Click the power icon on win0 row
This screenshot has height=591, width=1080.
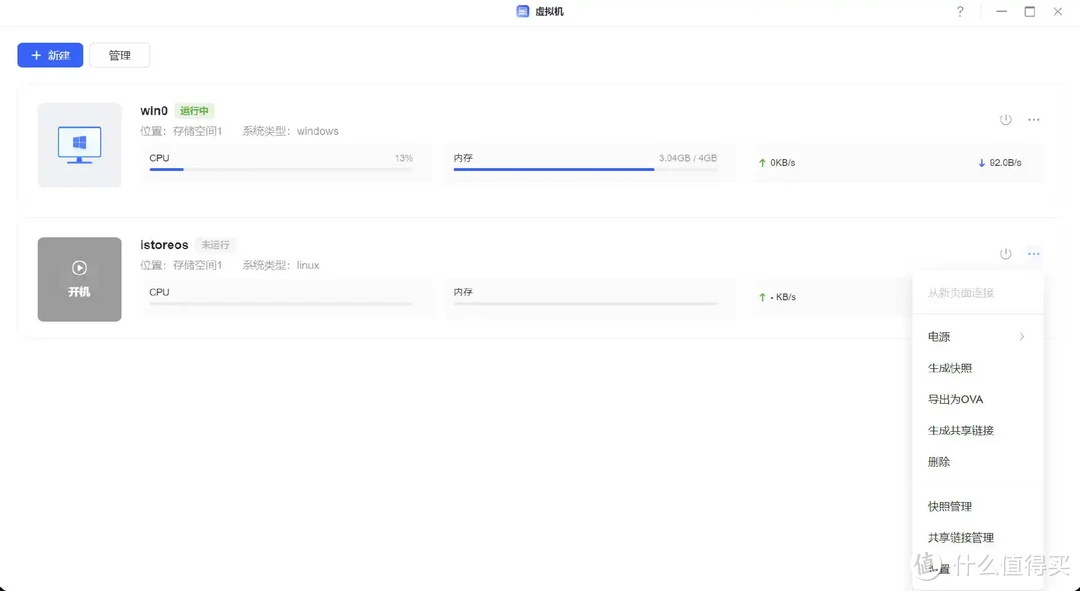(1005, 119)
